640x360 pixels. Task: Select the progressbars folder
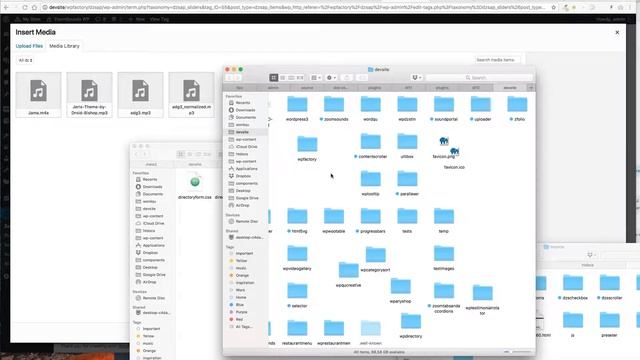pyautogui.click(x=370, y=220)
